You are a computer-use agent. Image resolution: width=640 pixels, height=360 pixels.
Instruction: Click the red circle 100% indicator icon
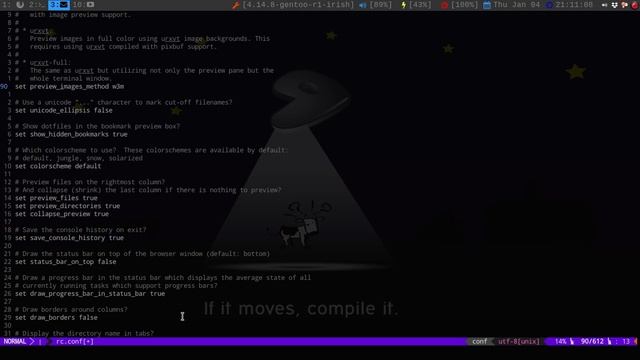pyautogui.click(x=444, y=5)
